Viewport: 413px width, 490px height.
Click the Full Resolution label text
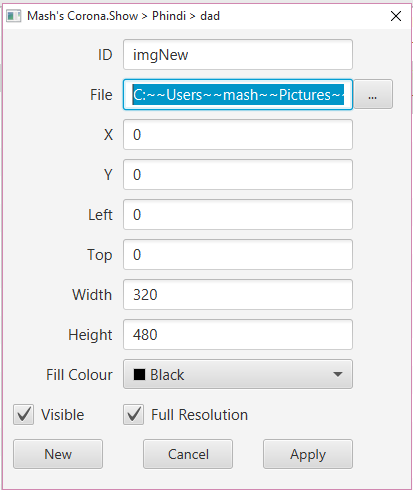[x=199, y=415]
